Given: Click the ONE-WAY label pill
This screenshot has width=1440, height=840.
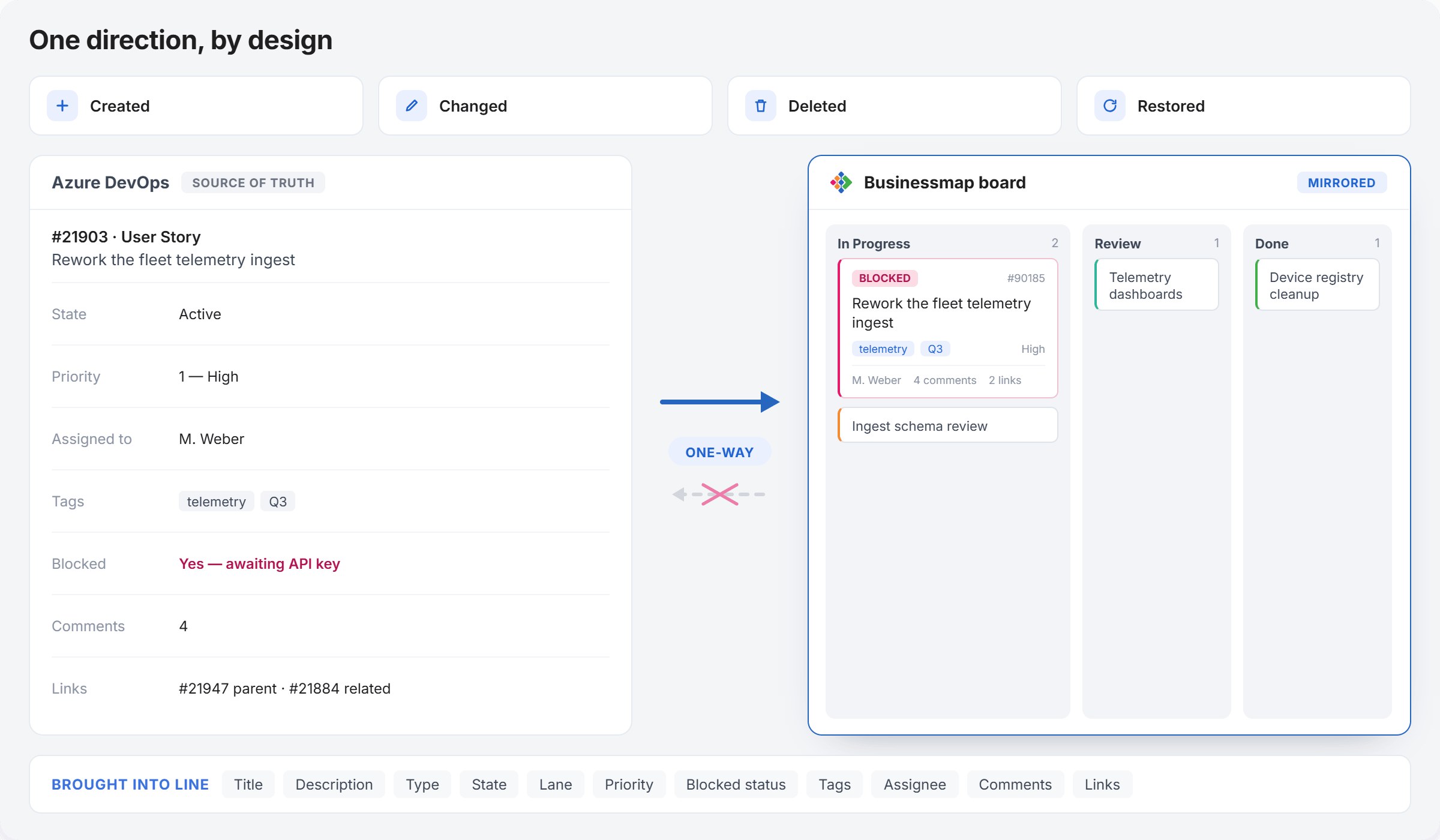Looking at the screenshot, I should click(719, 452).
